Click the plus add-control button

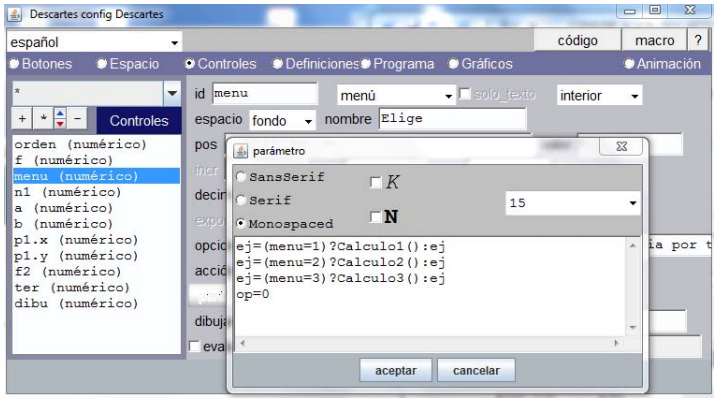22,119
